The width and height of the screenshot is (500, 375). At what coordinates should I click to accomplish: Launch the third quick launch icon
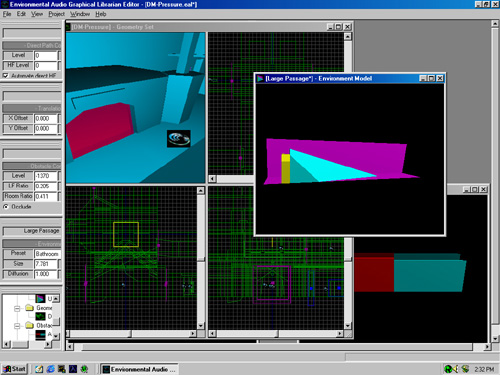(62, 369)
